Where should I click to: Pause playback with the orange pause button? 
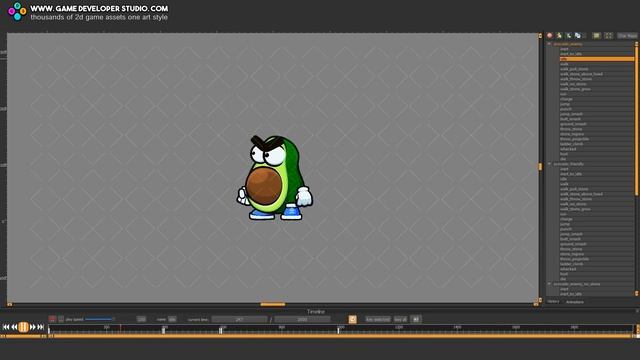click(x=23, y=327)
